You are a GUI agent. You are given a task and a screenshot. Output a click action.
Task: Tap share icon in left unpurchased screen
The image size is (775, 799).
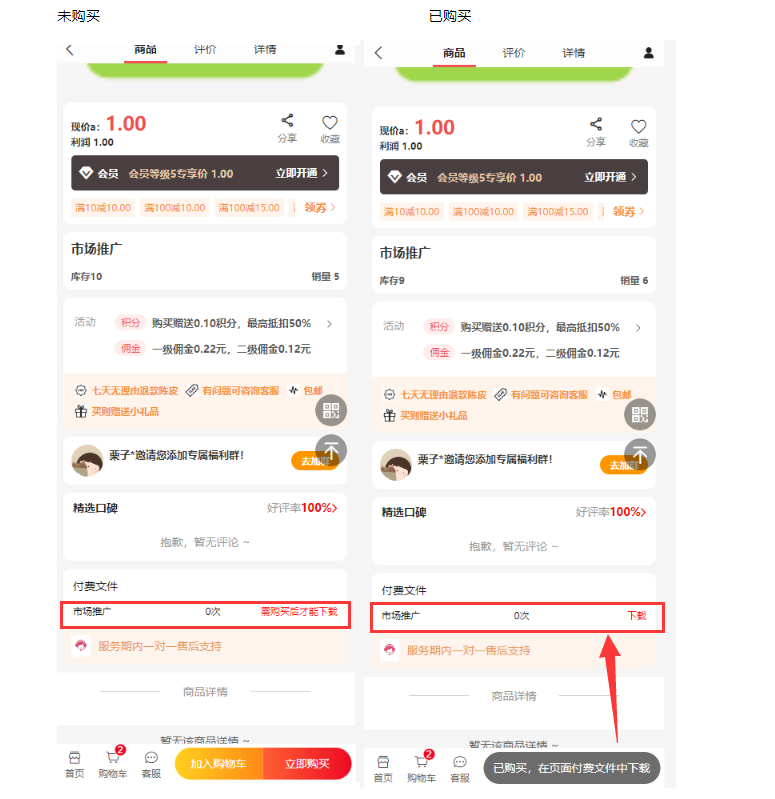(287, 121)
